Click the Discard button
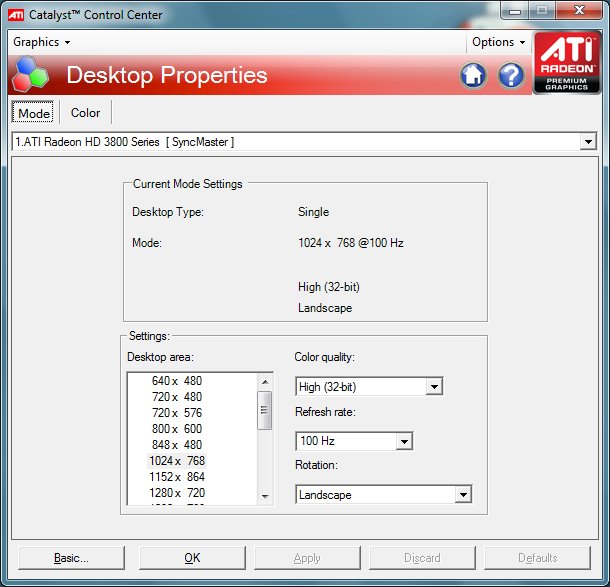The height and width of the screenshot is (587, 610). point(422,558)
